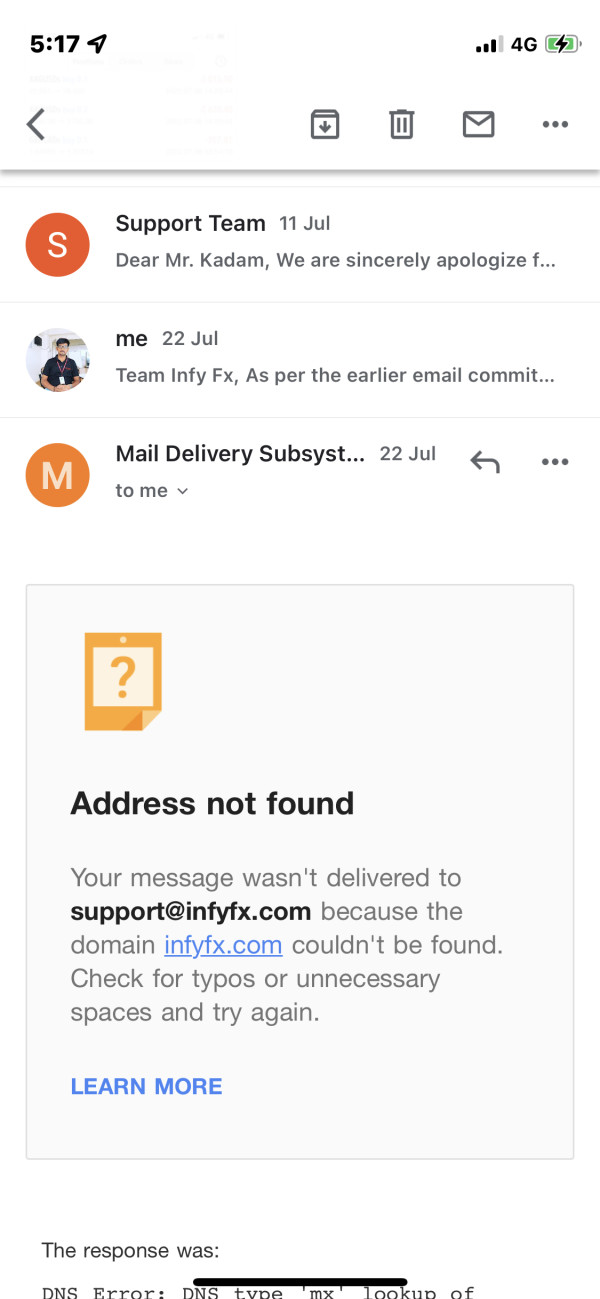
Task: Tap the Mail Delivery Subsystem sender name
Action: (240, 454)
